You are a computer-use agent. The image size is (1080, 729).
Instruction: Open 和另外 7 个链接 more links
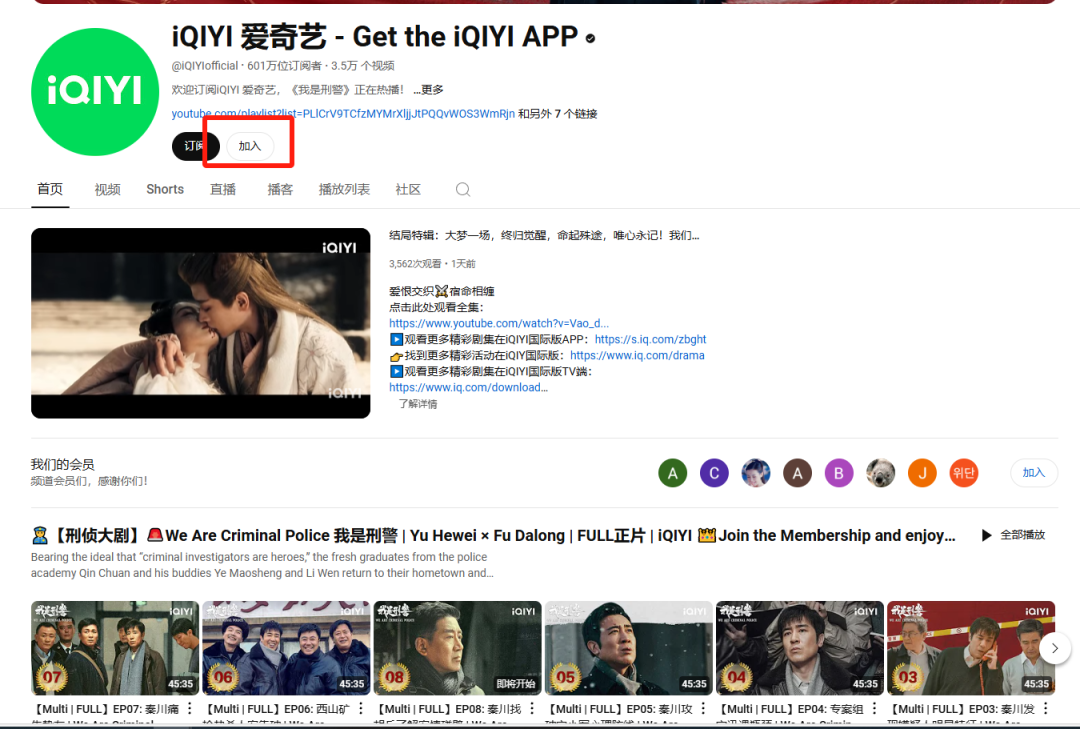tap(557, 114)
